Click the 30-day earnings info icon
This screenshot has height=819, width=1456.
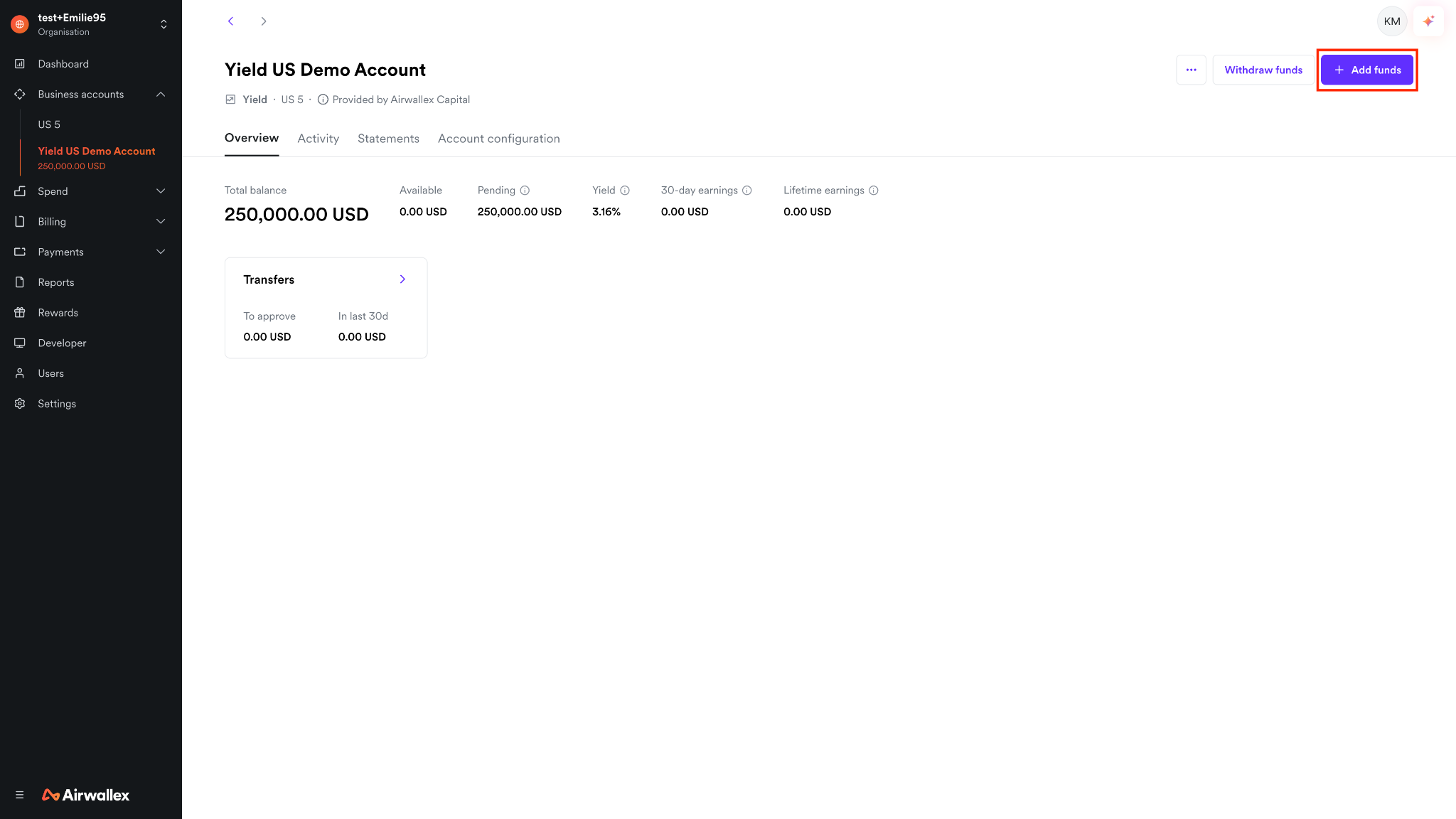pyautogui.click(x=747, y=191)
